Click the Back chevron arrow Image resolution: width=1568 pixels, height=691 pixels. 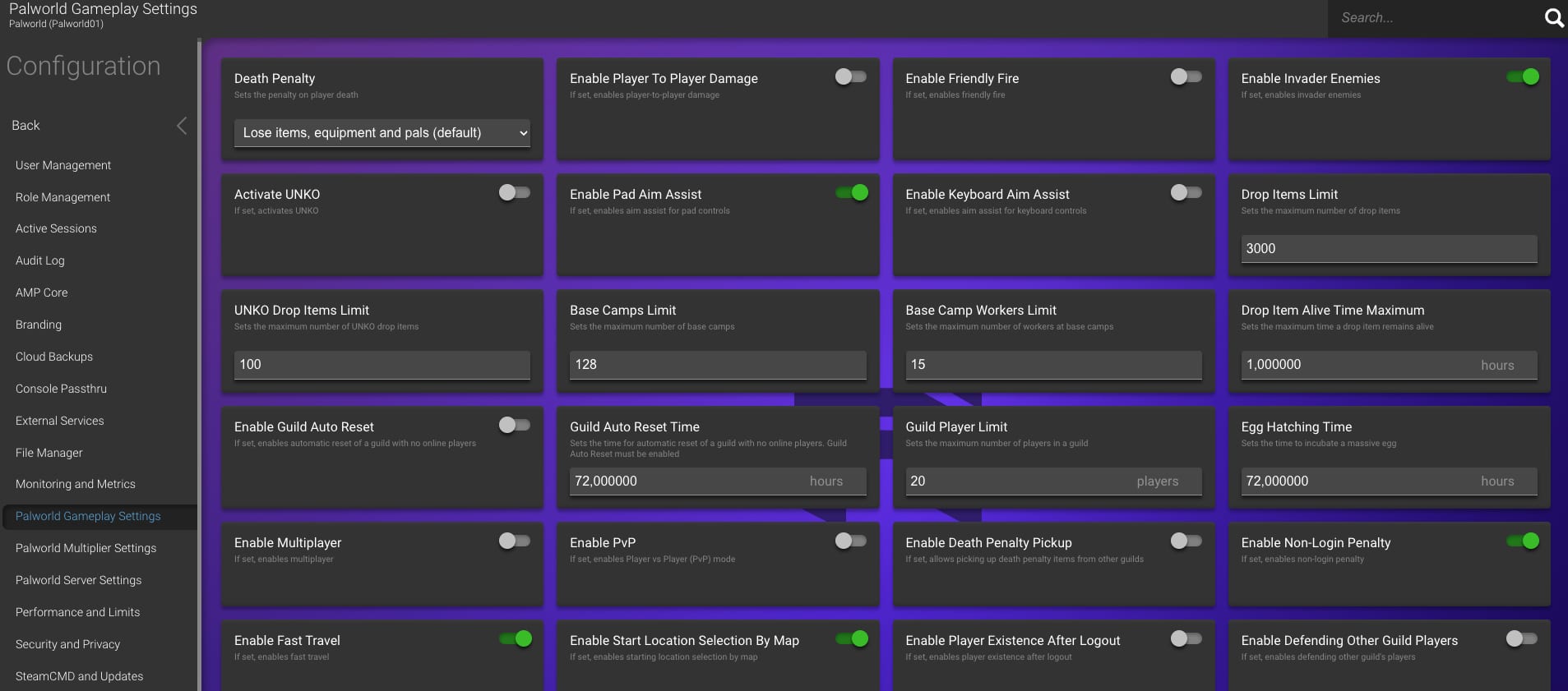click(182, 126)
